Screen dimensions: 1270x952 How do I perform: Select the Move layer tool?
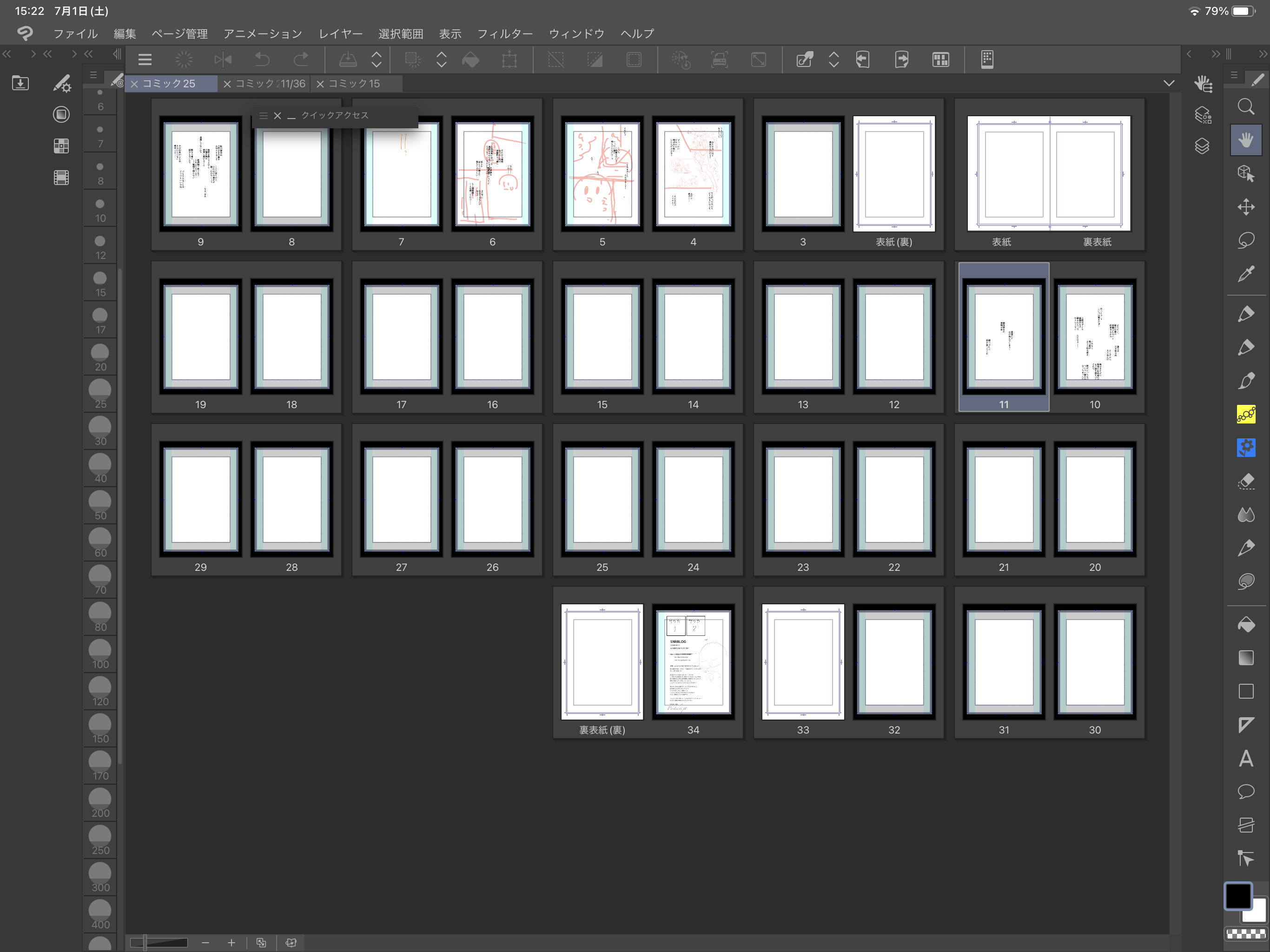coord(1245,207)
